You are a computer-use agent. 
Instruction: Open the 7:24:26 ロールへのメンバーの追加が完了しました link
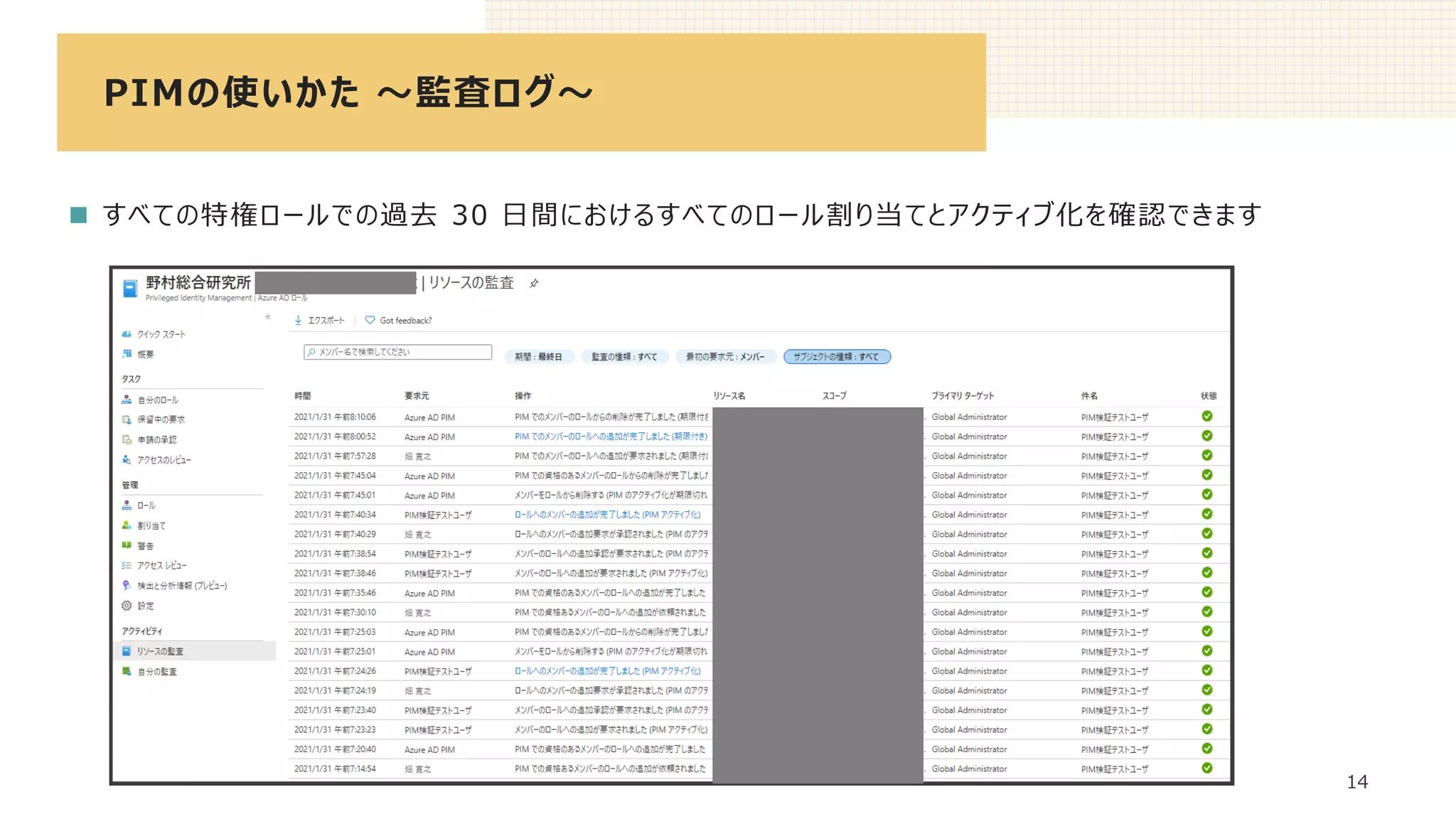[x=607, y=671]
